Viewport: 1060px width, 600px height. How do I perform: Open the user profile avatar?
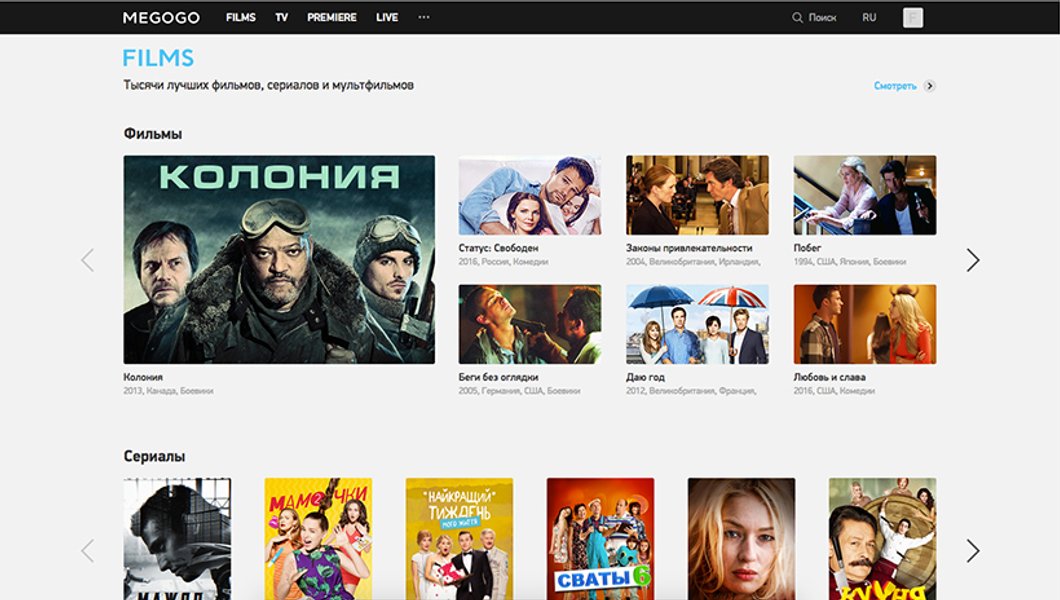click(913, 18)
